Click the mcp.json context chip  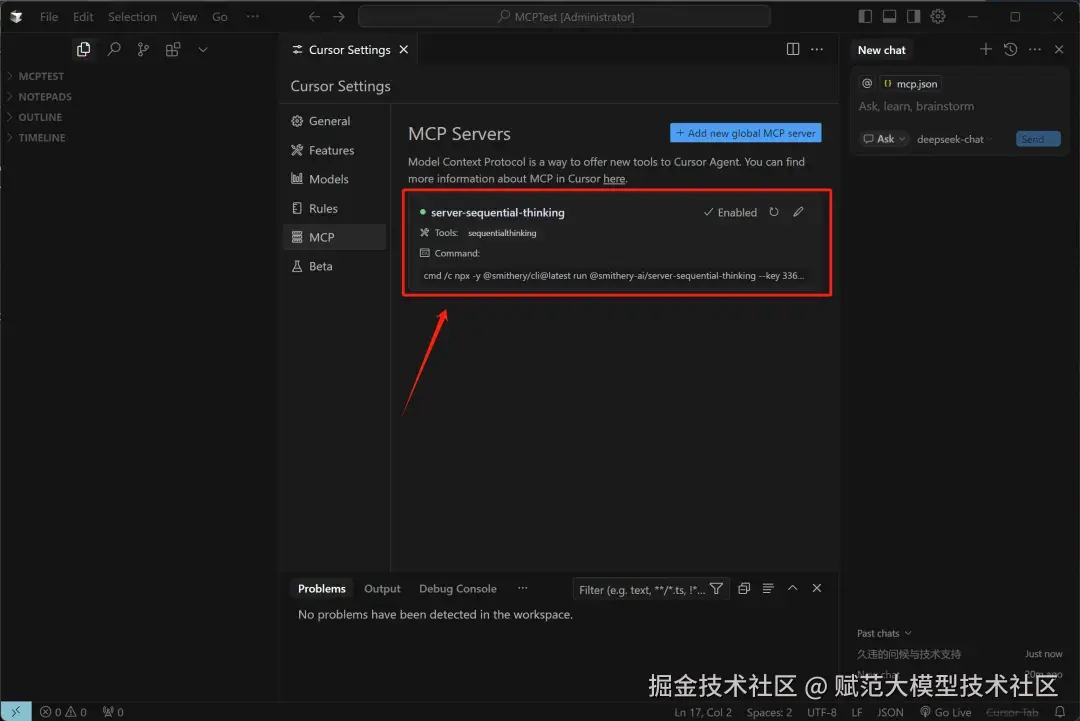(910, 83)
